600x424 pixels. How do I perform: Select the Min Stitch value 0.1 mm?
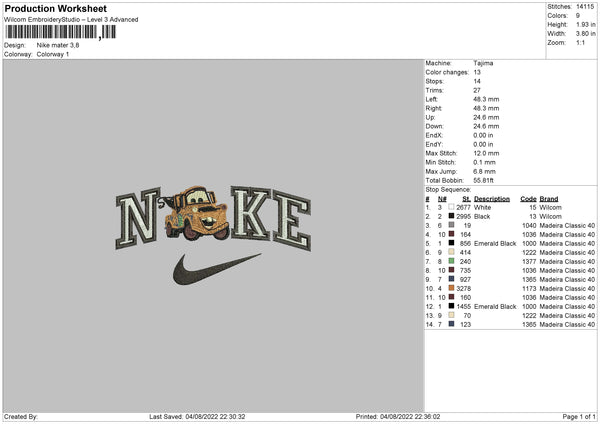point(484,162)
